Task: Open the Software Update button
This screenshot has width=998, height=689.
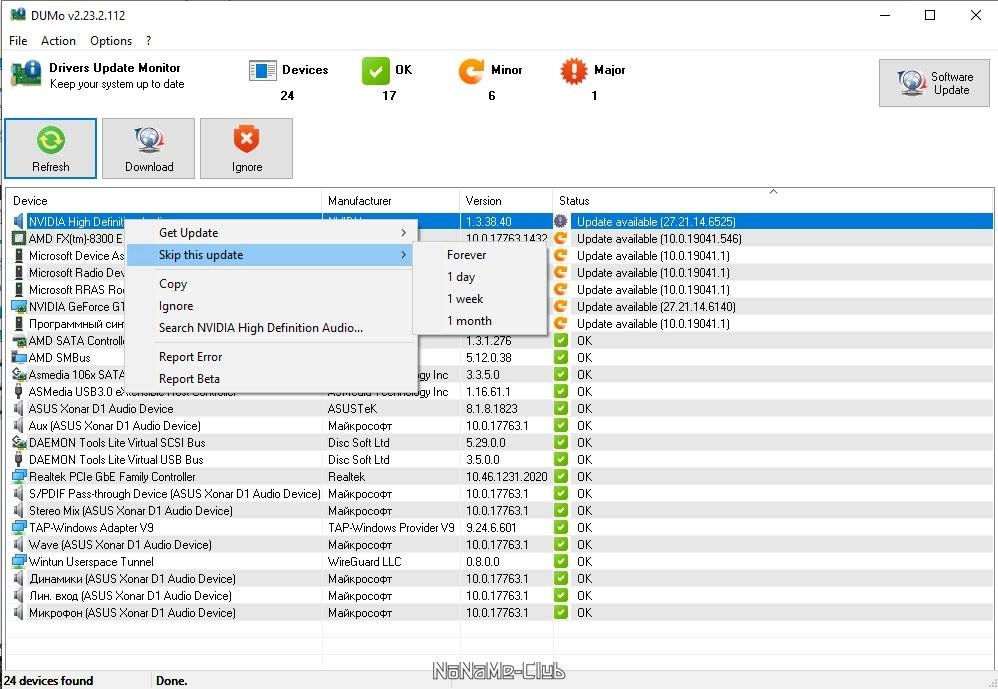Action: 934,83
